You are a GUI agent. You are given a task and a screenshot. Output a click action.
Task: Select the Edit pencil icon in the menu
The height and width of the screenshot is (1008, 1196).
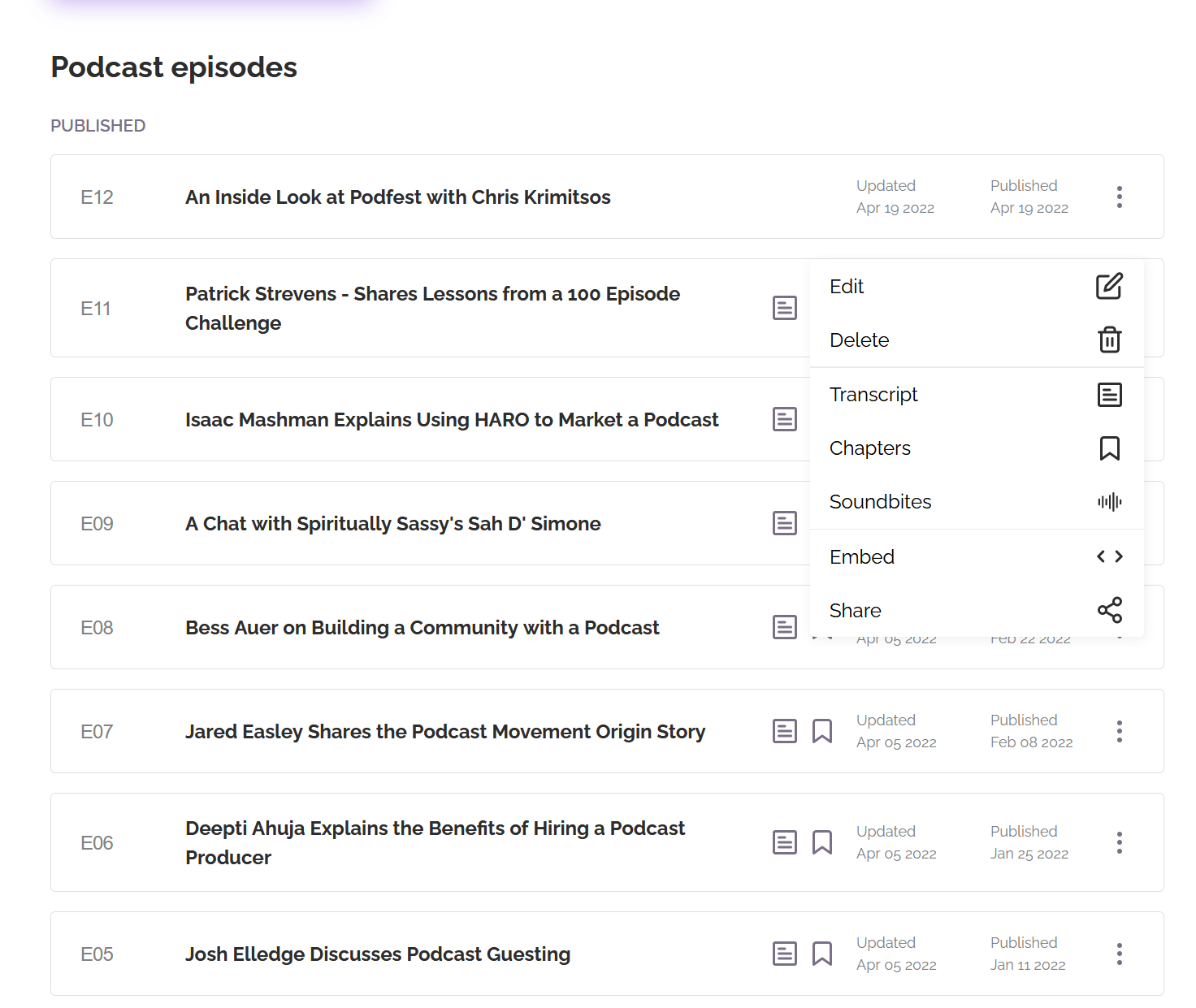(x=1110, y=287)
